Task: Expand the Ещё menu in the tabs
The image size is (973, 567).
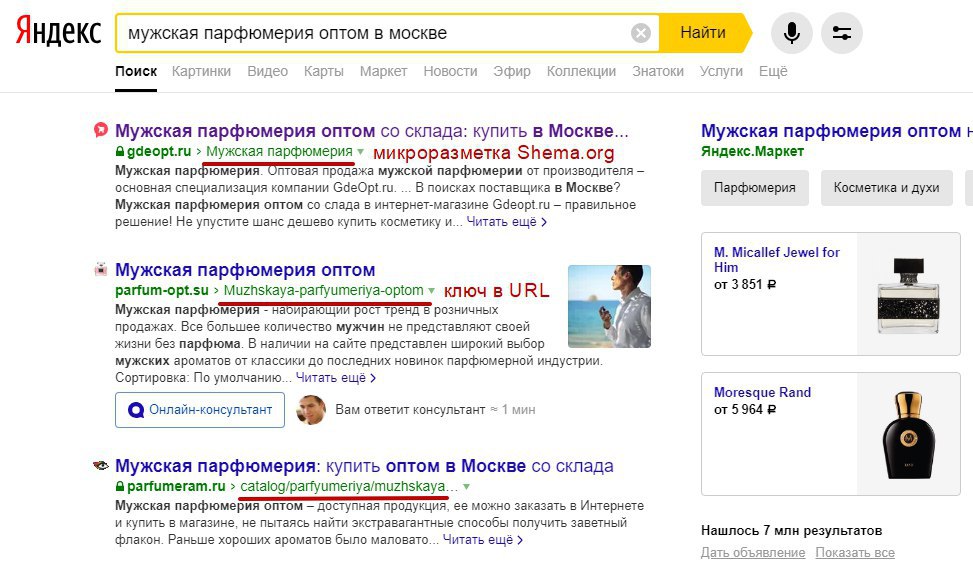Action: [773, 71]
